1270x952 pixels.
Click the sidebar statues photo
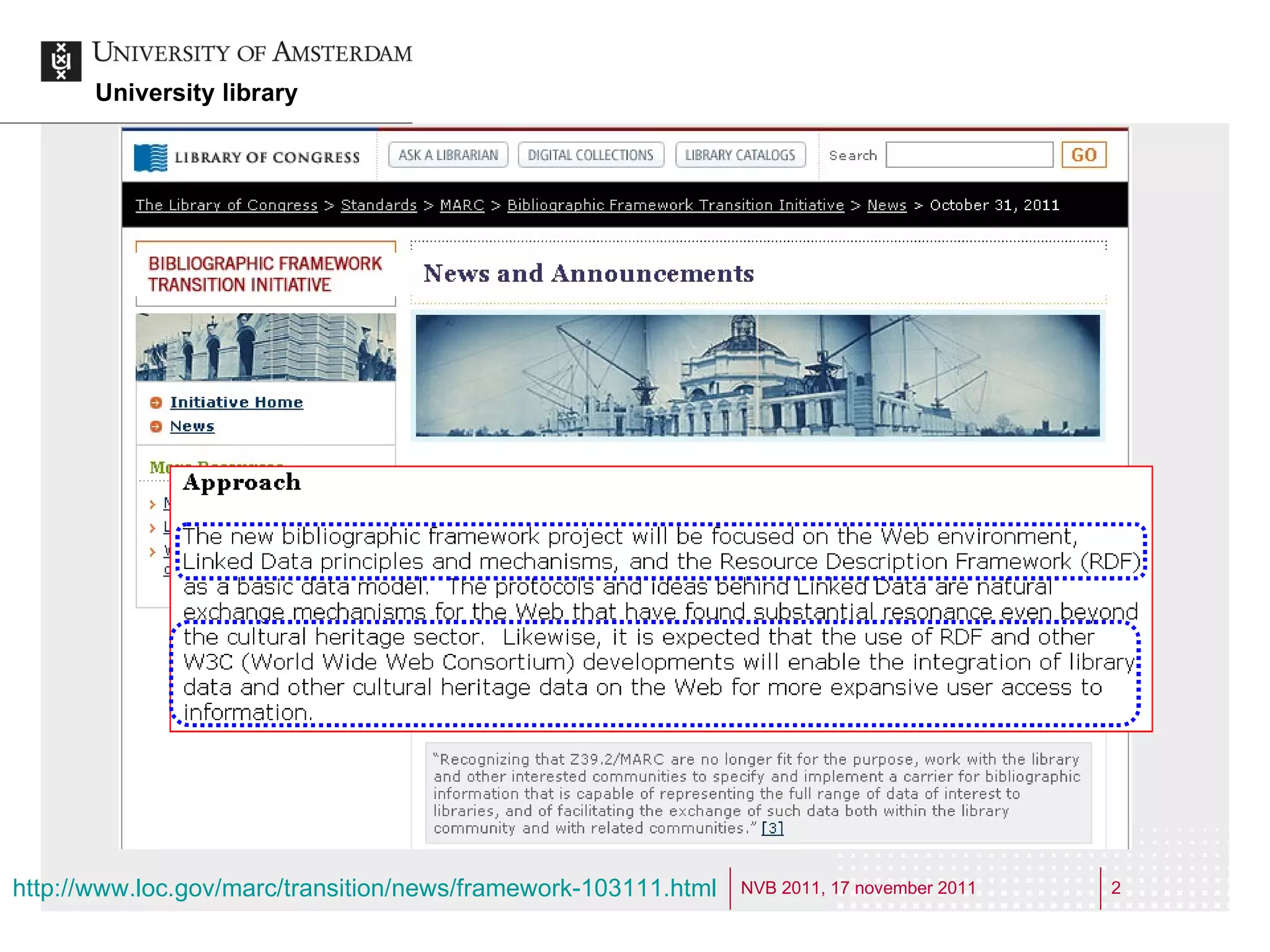tap(265, 347)
